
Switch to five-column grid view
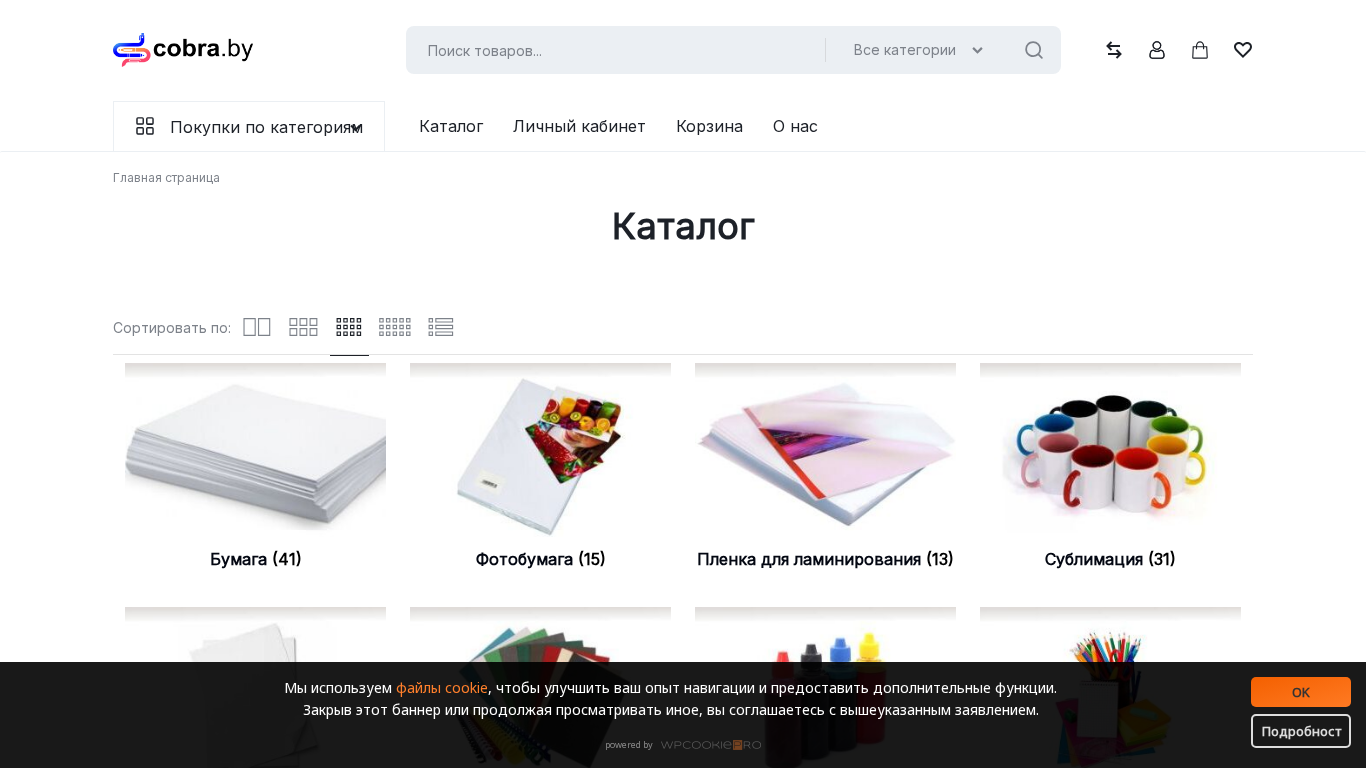(395, 327)
